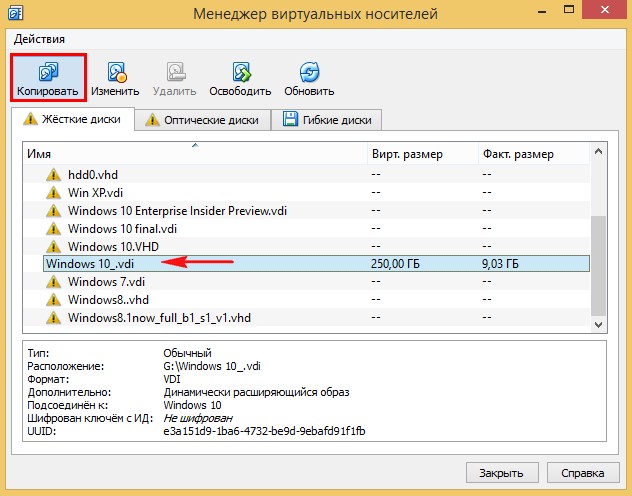Click the warning icon beside hdd0.vhd
632x496 pixels.
click(53, 175)
